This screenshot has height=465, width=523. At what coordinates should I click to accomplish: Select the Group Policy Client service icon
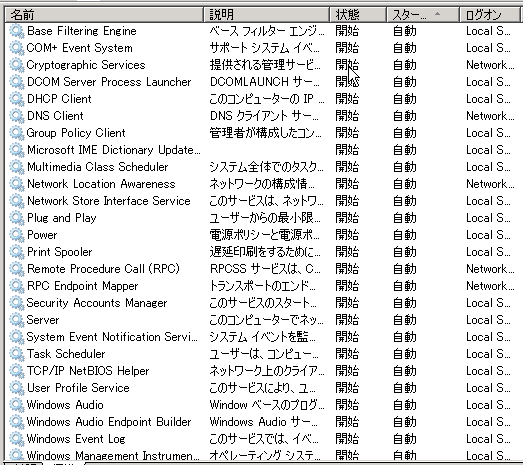[x=16, y=133]
